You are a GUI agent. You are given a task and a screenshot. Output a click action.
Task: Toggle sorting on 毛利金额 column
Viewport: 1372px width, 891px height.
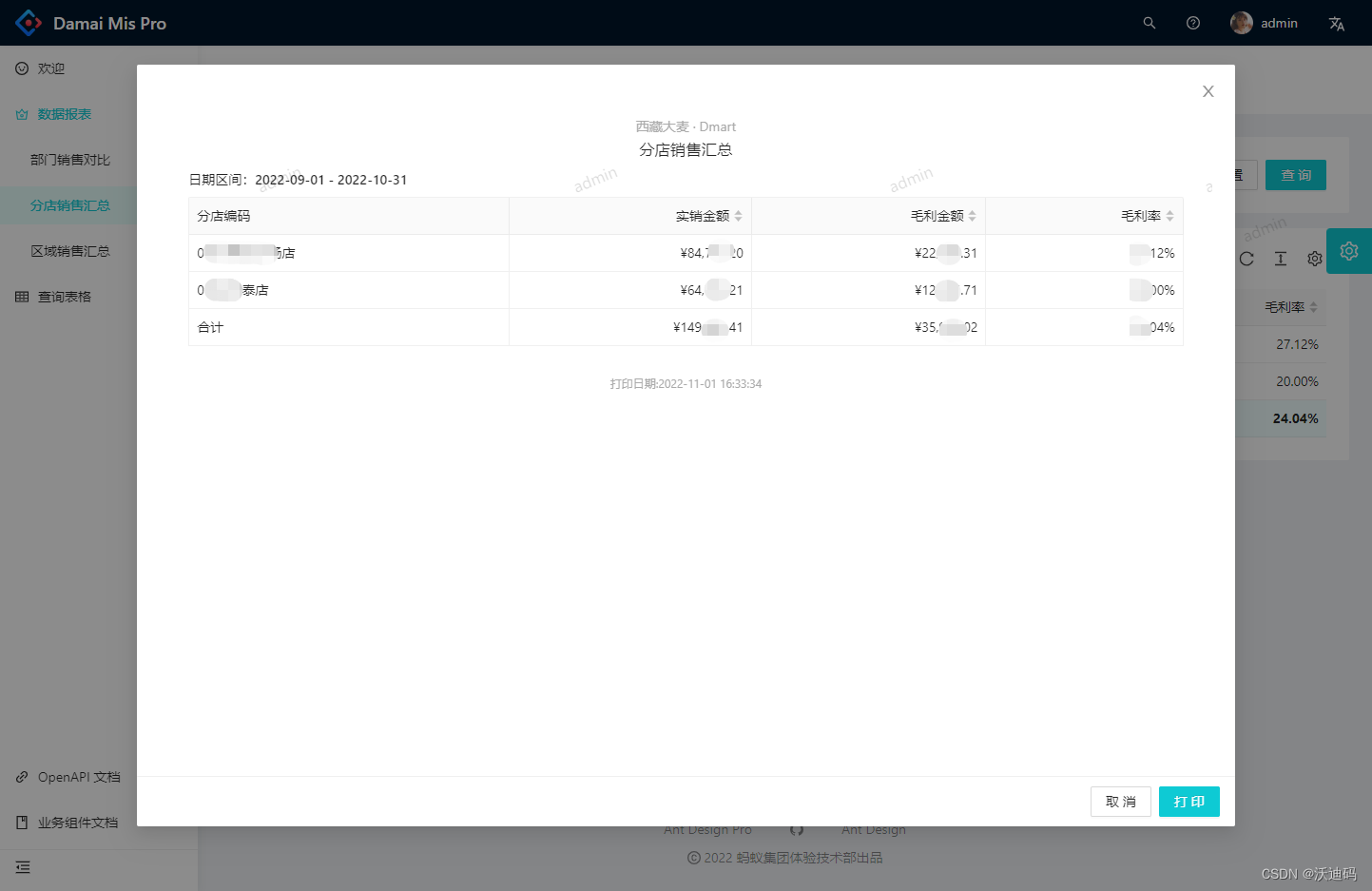pos(972,216)
